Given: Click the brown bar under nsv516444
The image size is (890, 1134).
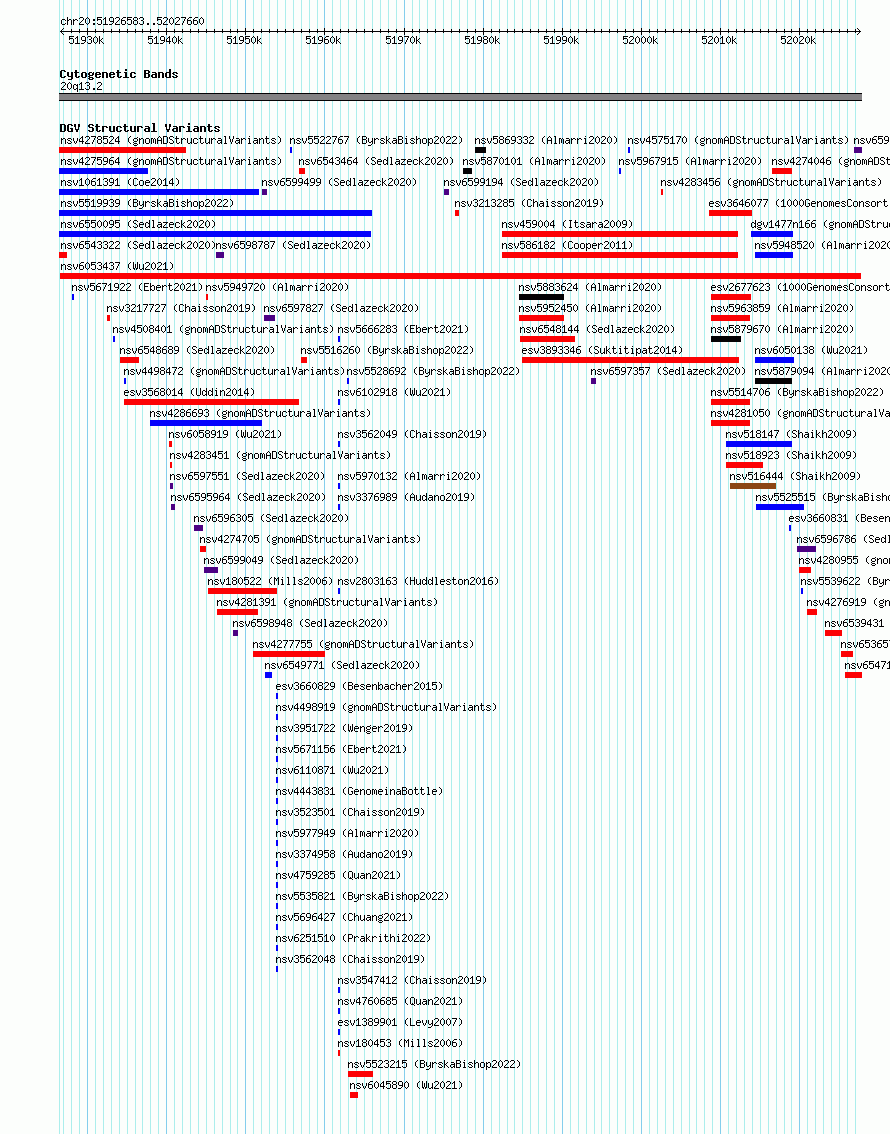Looking at the screenshot, I should click(x=753, y=486).
